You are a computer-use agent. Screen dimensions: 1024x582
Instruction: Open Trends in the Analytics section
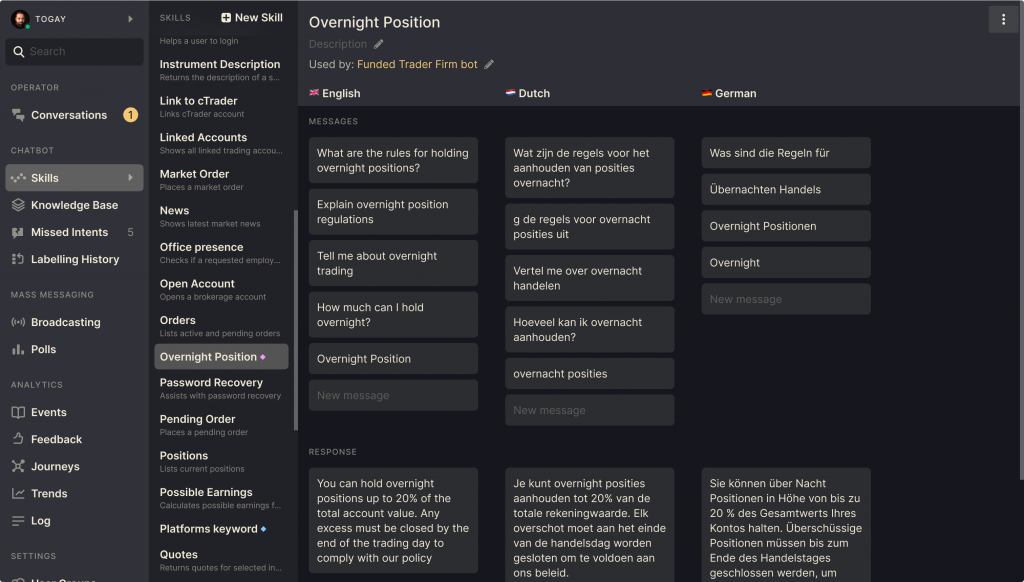pyautogui.click(x=49, y=493)
